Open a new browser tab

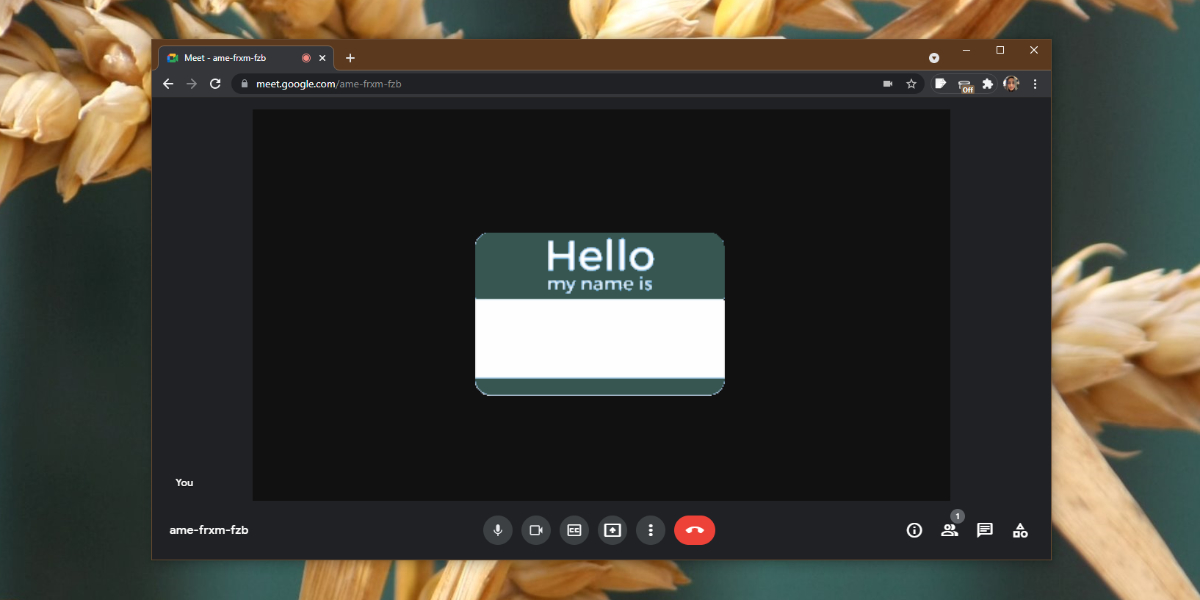(350, 58)
